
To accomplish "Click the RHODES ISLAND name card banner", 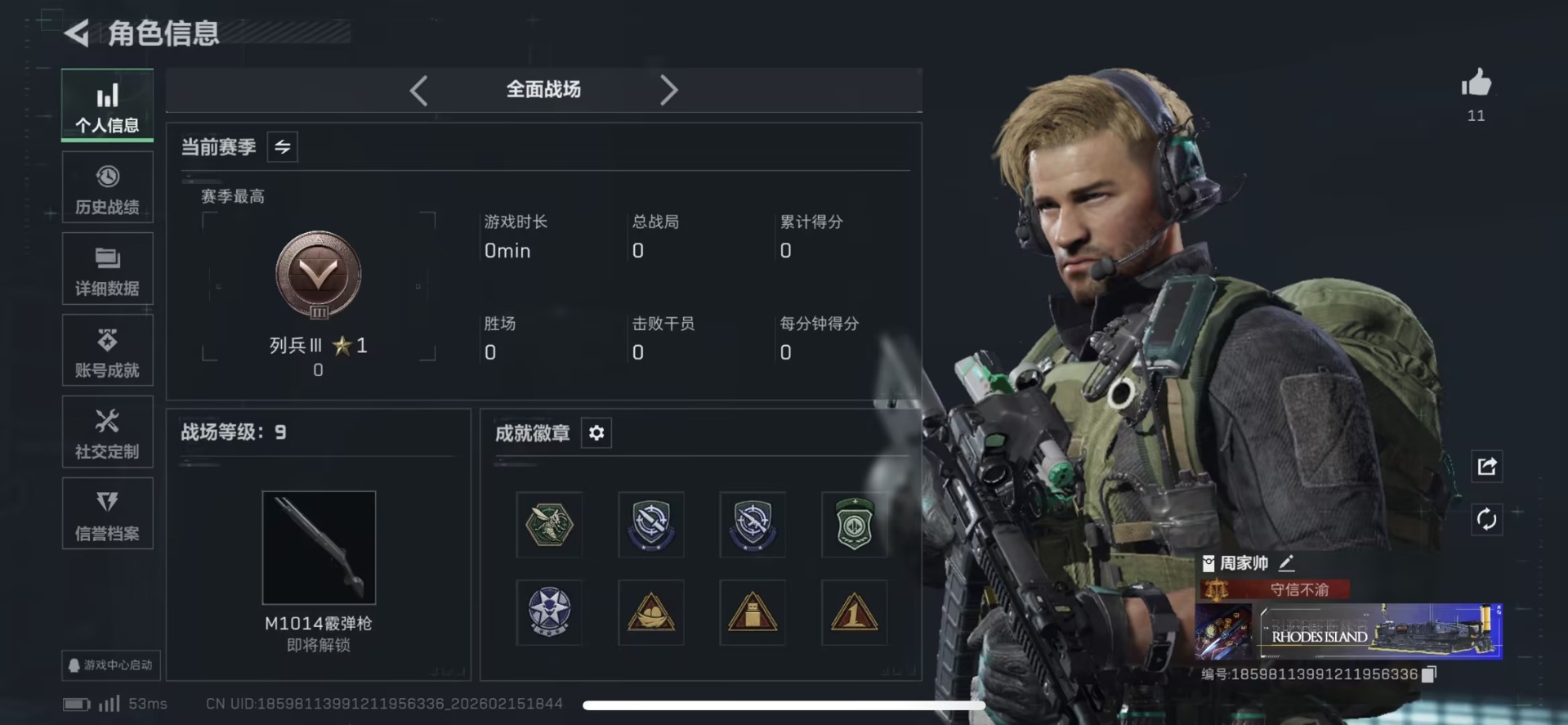I will (x=1349, y=632).
